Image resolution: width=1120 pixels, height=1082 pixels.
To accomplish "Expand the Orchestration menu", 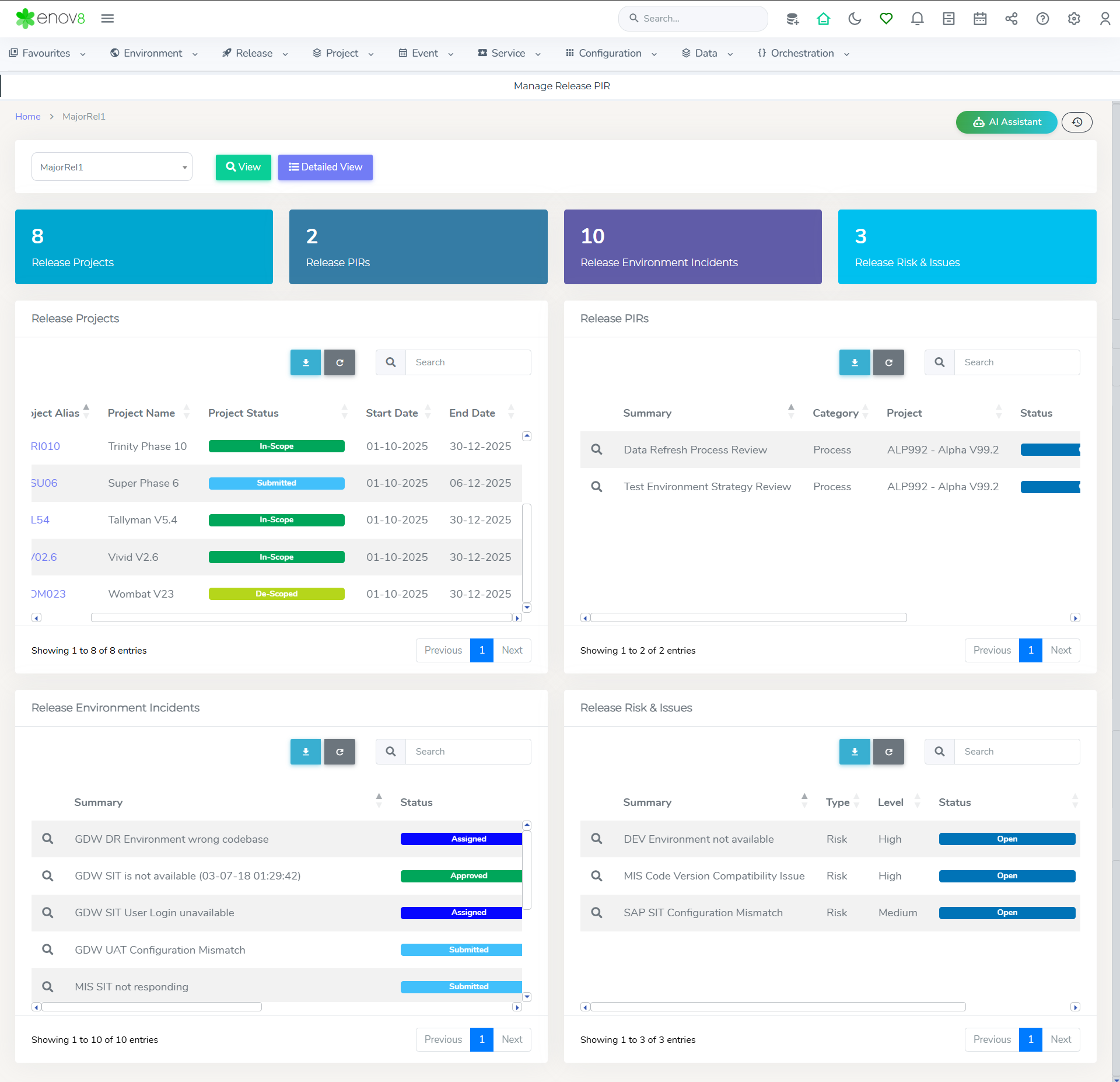I will (x=803, y=53).
